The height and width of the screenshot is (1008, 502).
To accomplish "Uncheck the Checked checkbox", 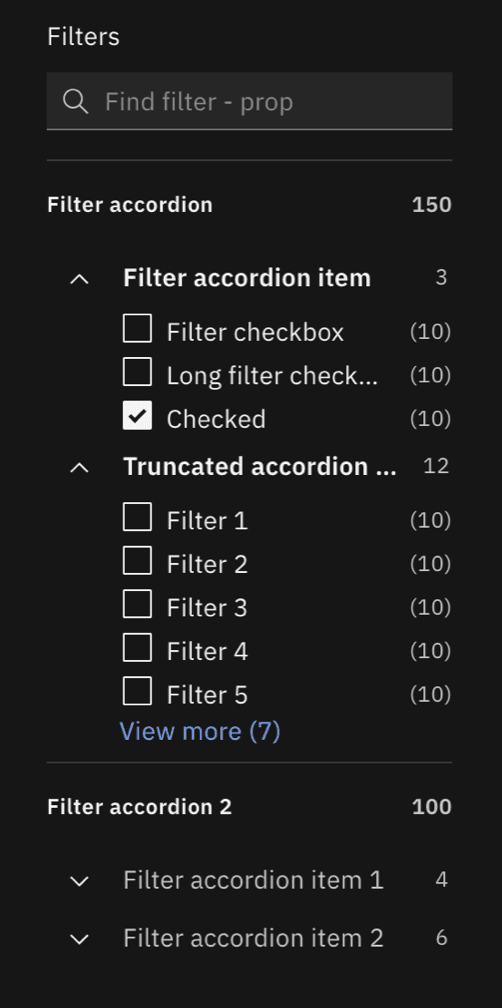I will point(138,416).
